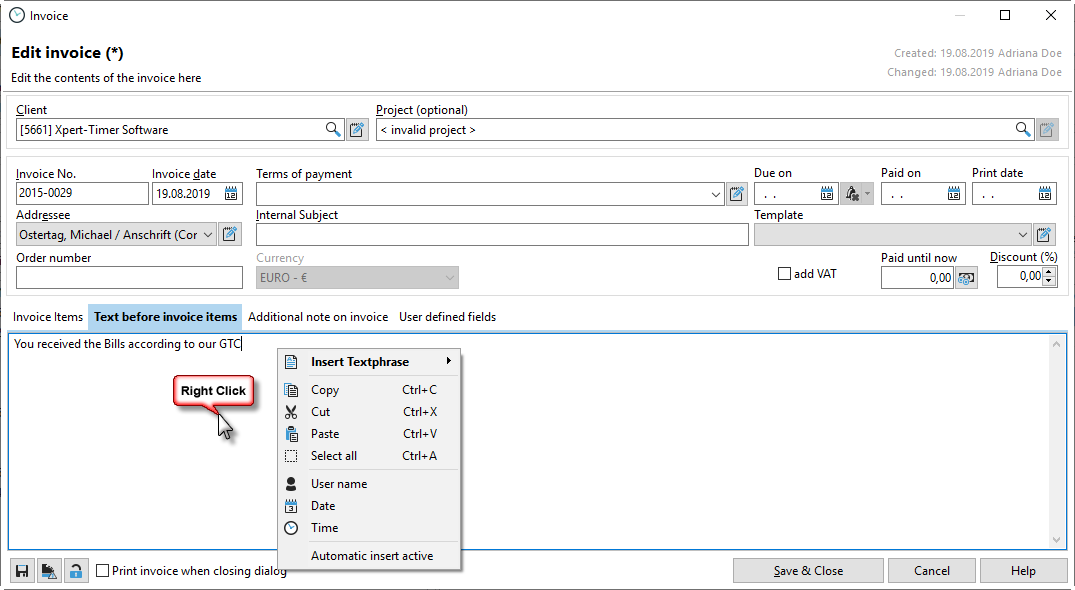Screen dimensions: 1075x590
Task: Open the Invoice date calendar picker
Action: 231,194
